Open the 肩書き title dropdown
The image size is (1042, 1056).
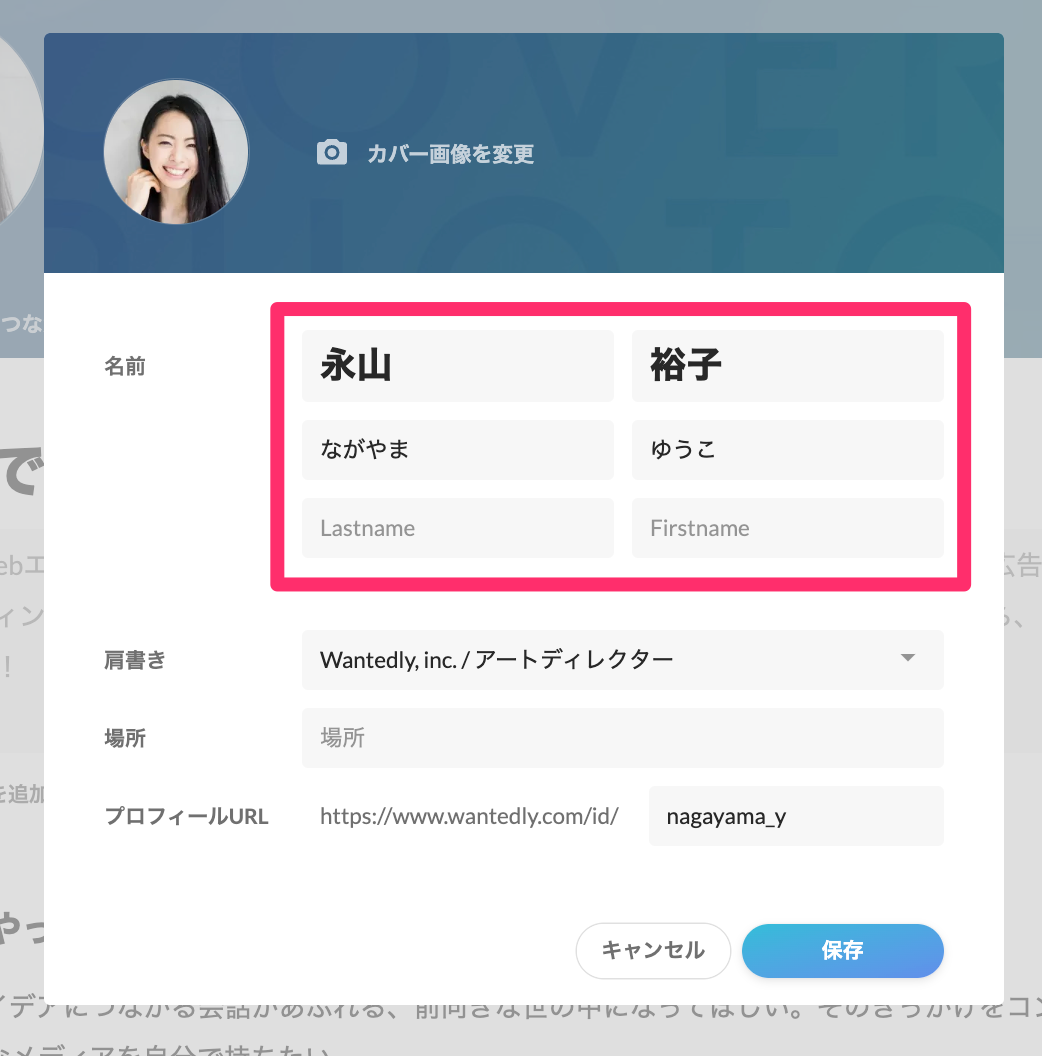coord(622,660)
